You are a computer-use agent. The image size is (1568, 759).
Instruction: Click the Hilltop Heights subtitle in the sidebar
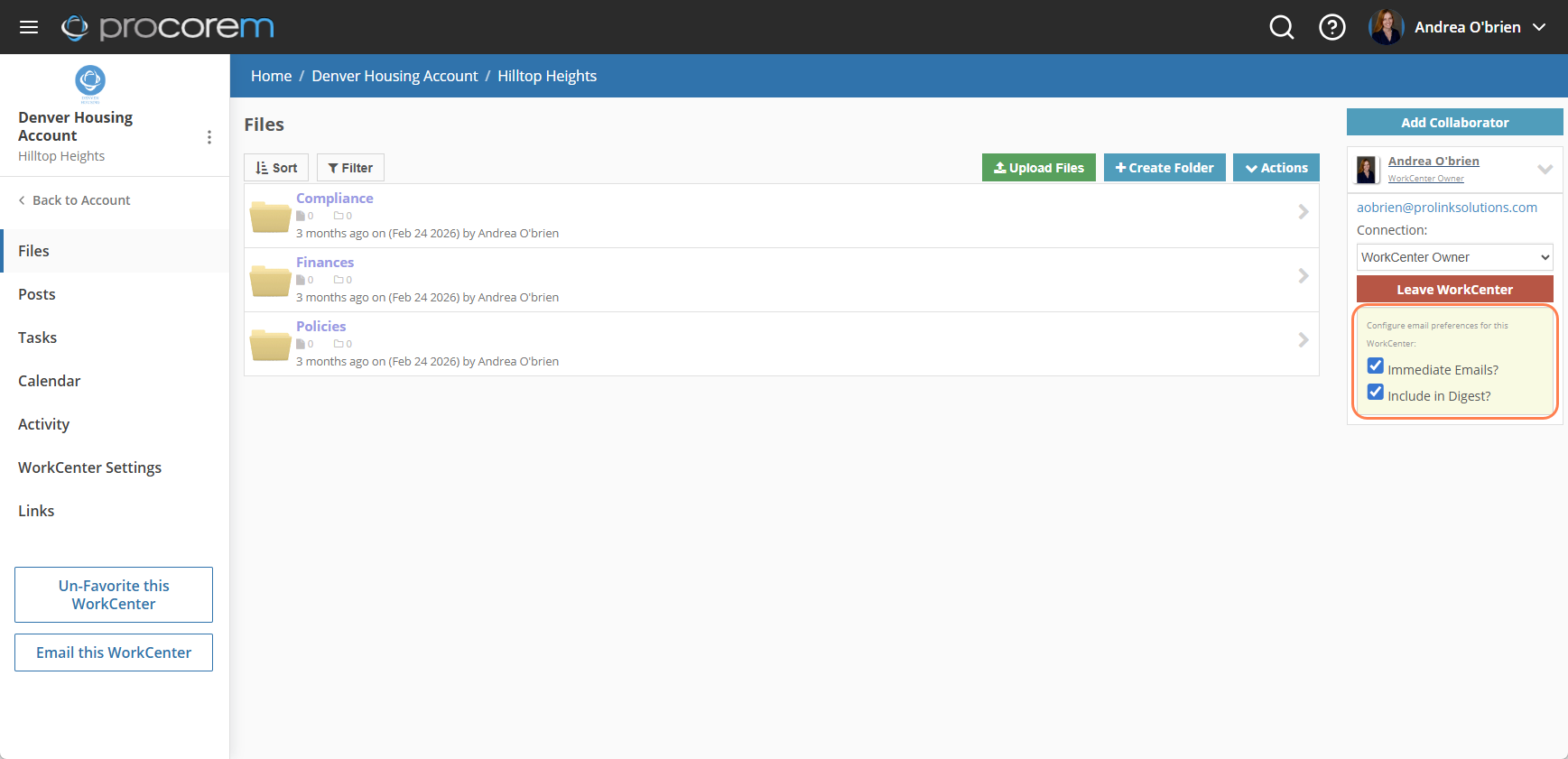pyautogui.click(x=61, y=156)
